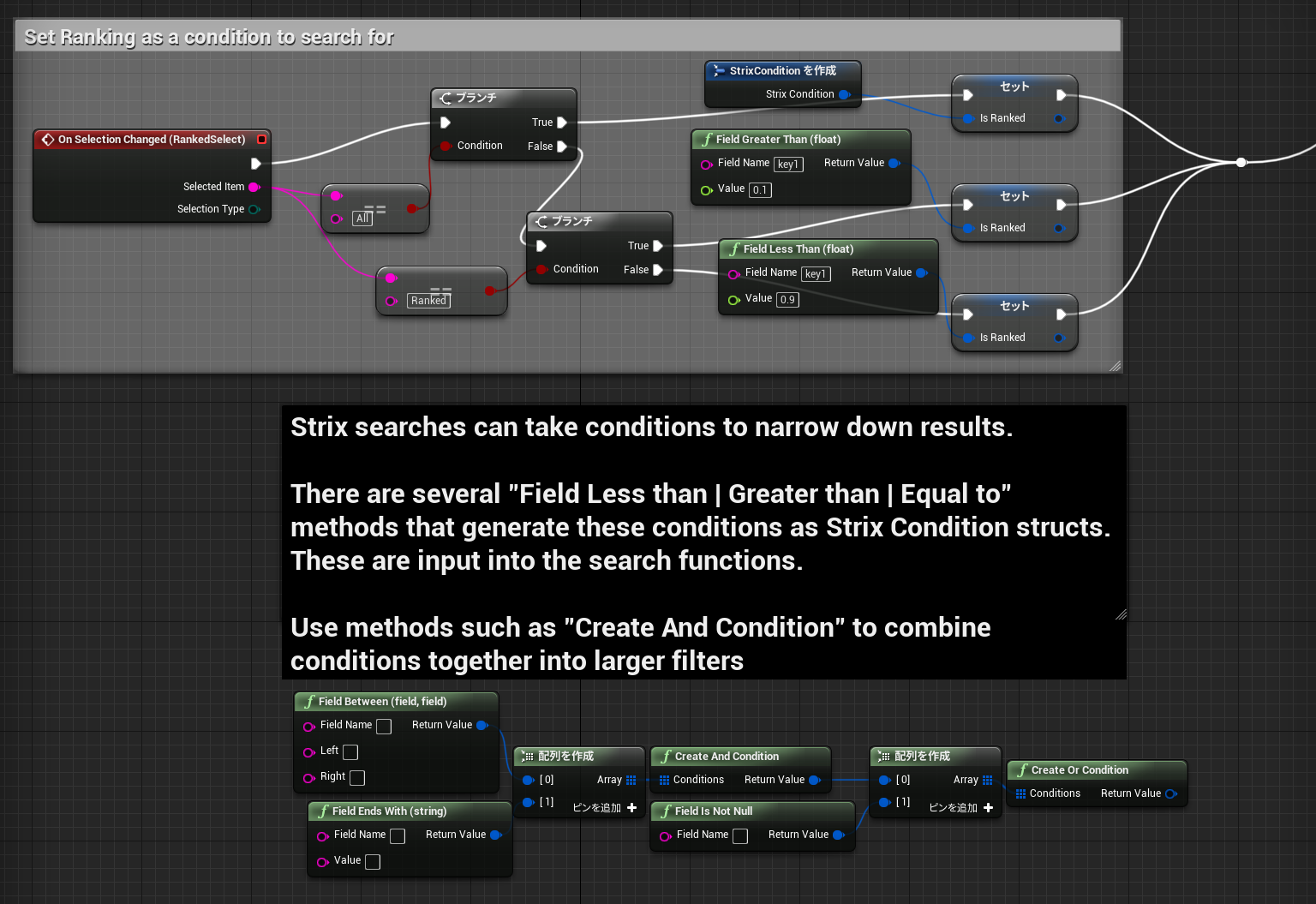Select the Set Ranking comment box header
This screenshot has height=904, width=1316.
(x=568, y=37)
